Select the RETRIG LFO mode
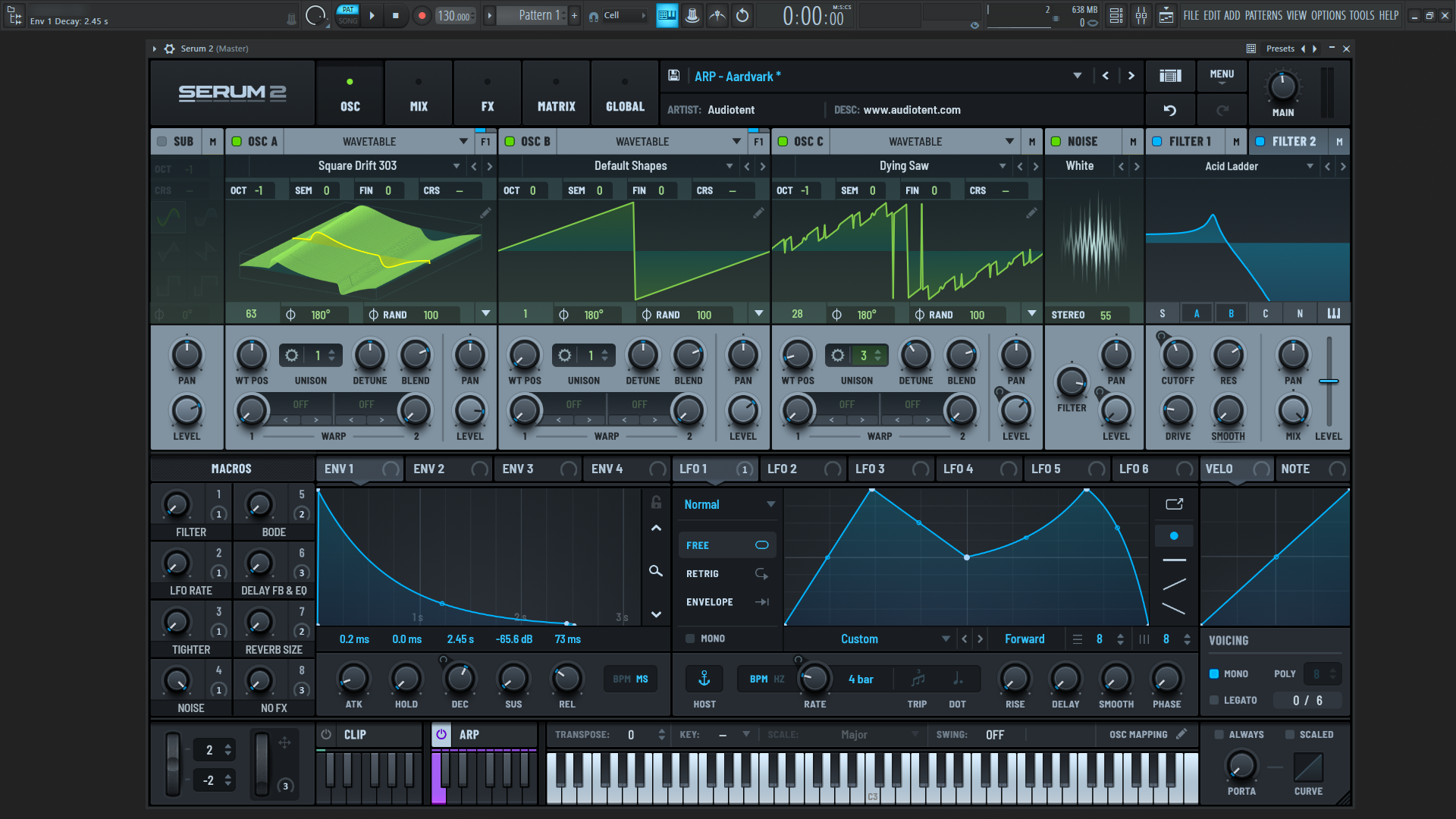Viewport: 1456px width, 819px height. tap(726, 574)
